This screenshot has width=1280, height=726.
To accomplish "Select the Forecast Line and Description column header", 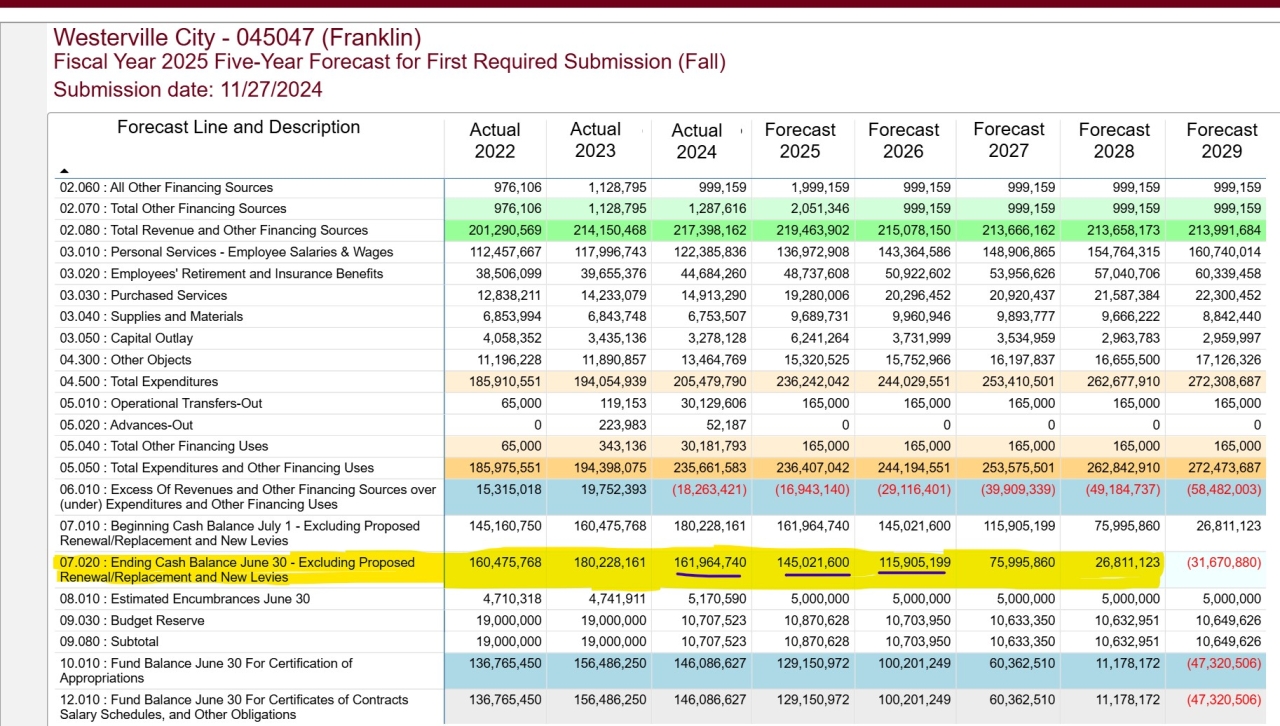I will pos(238,127).
